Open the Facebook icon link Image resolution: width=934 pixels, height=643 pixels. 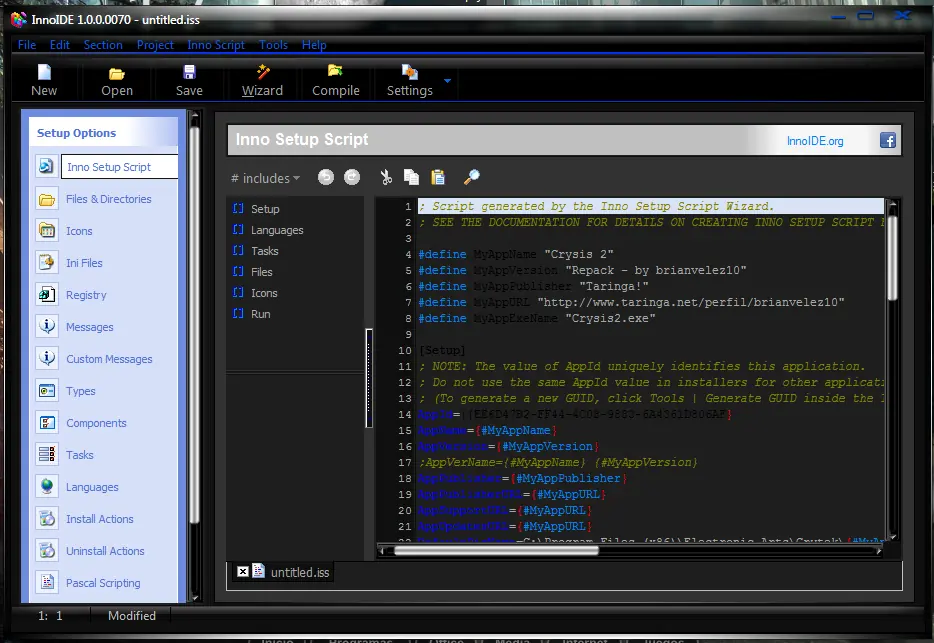(887, 141)
